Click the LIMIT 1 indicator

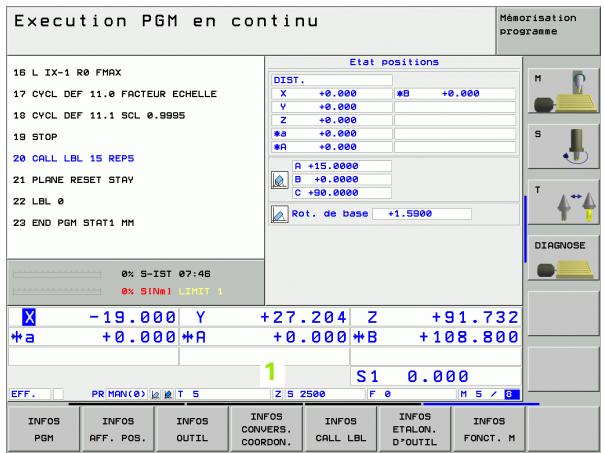point(200,292)
